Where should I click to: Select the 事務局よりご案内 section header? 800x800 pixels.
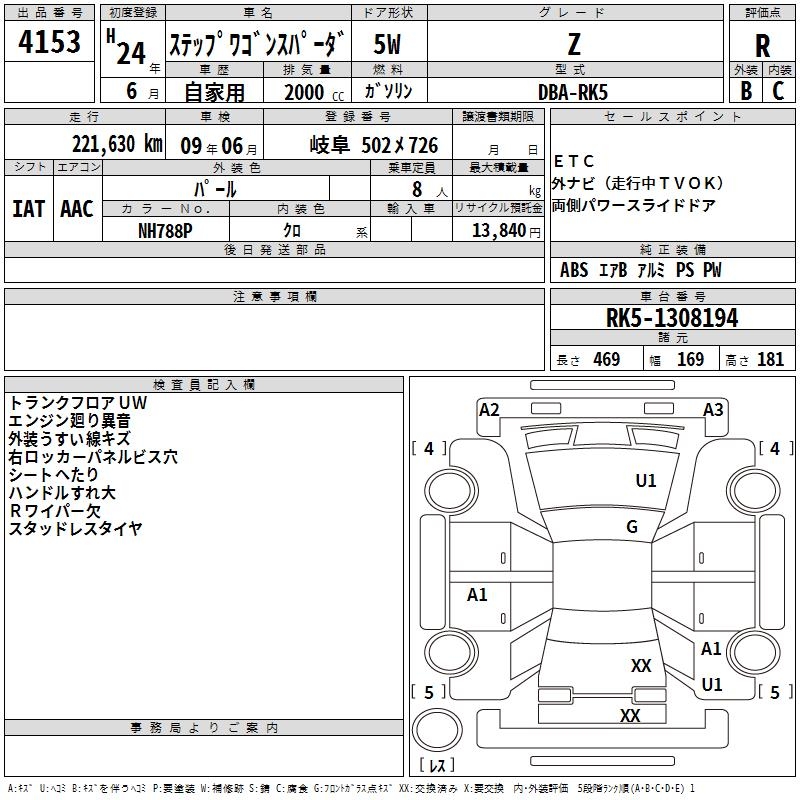tap(204, 728)
